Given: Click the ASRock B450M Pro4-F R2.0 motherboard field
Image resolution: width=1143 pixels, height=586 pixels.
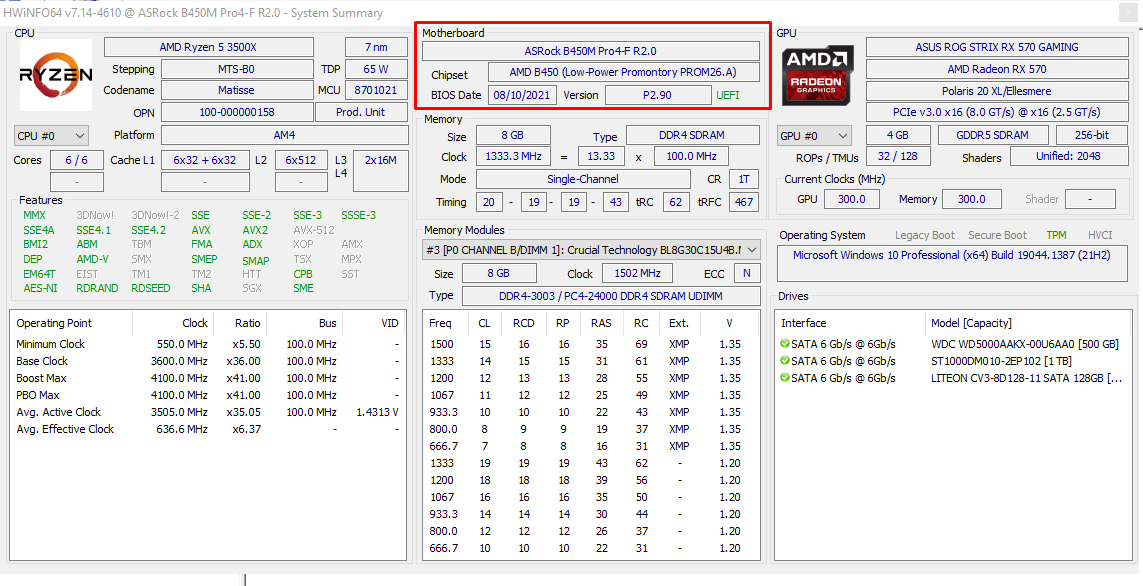Looking at the screenshot, I should tap(591, 51).
